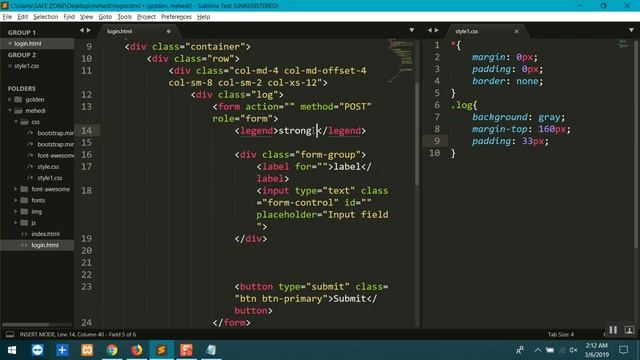Click the Sublime Text taskbar icon
Image resolution: width=640 pixels, height=360 pixels.
click(x=162, y=350)
